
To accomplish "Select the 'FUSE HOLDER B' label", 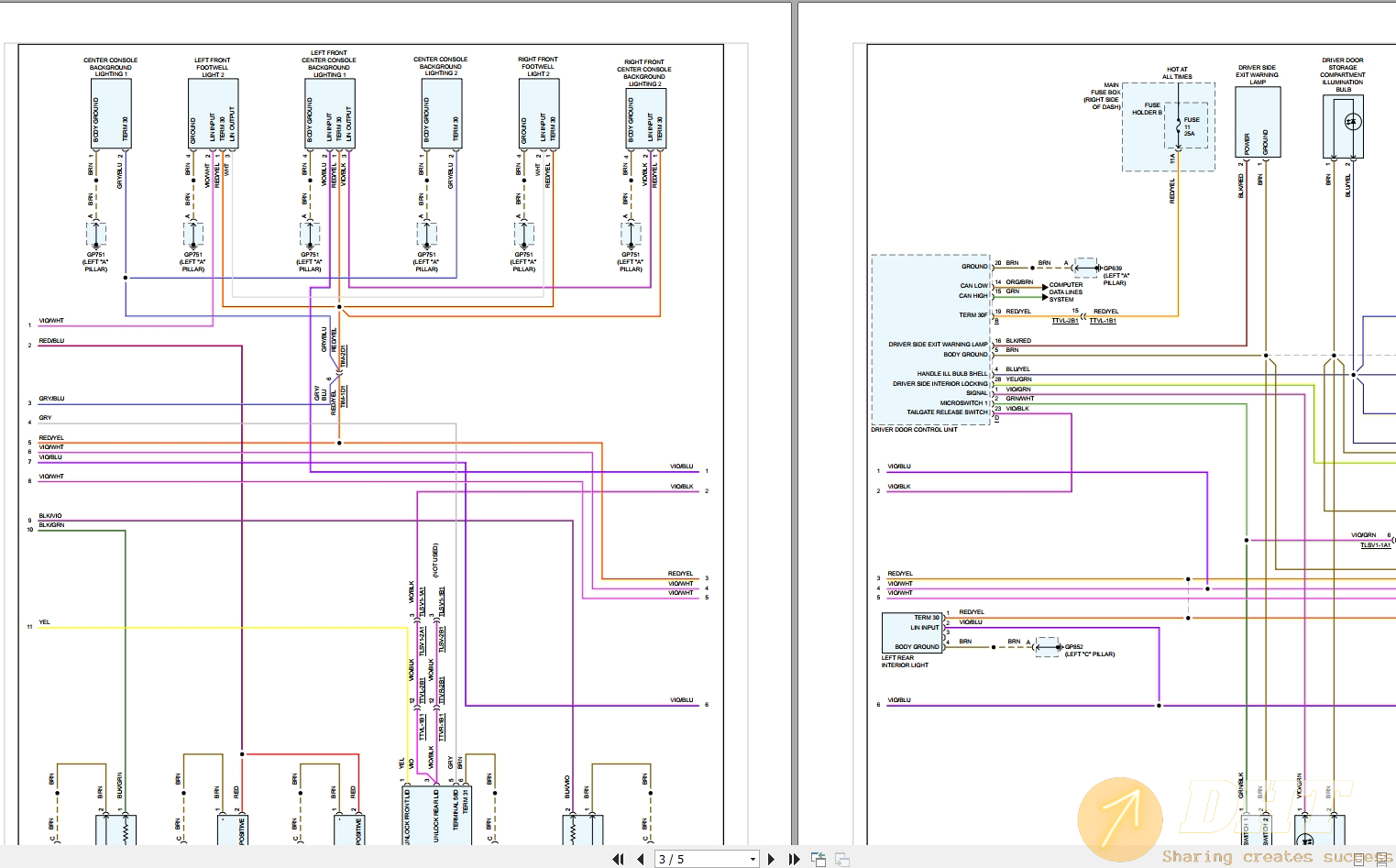I will [x=1147, y=108].
